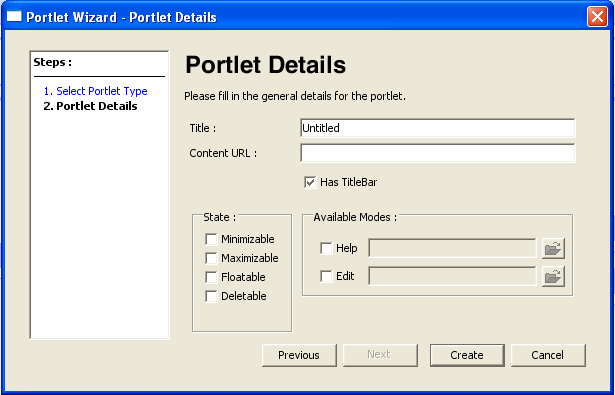Uncheck the Has TitleBar checkbox
The image size is (615, 395).
pos(310,182)
